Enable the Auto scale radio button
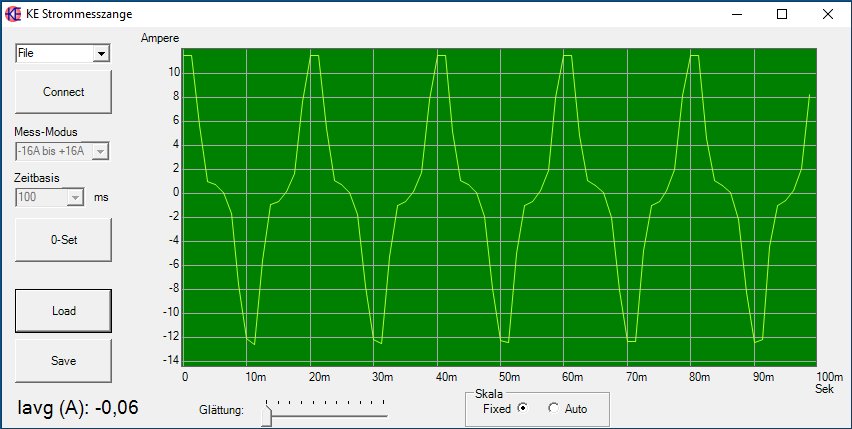This screenshot has width=852, height=429. (x=553, y=408)
